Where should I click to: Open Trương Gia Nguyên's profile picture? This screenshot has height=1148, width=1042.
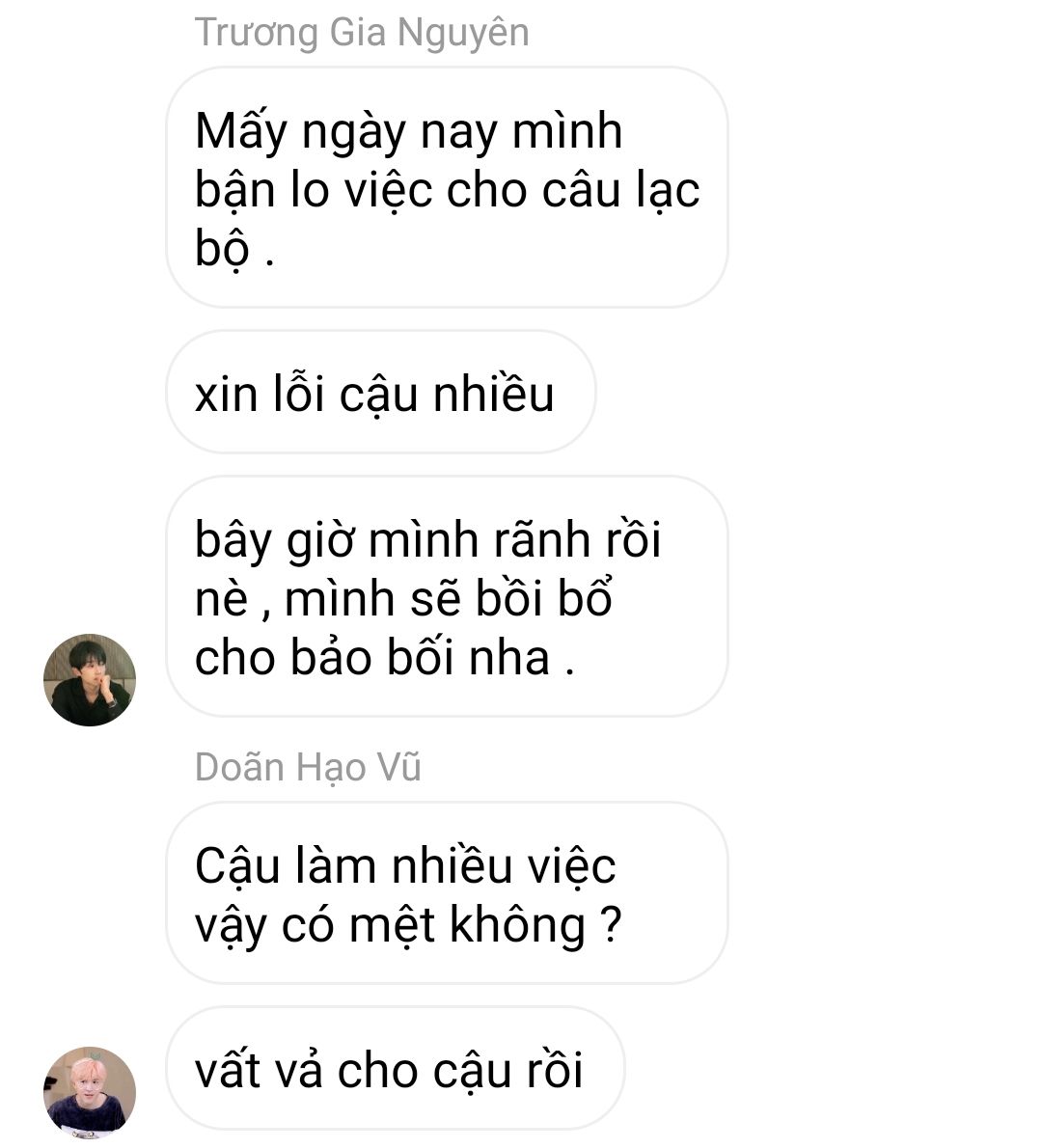pyautogui.click(x=90, y=679)
